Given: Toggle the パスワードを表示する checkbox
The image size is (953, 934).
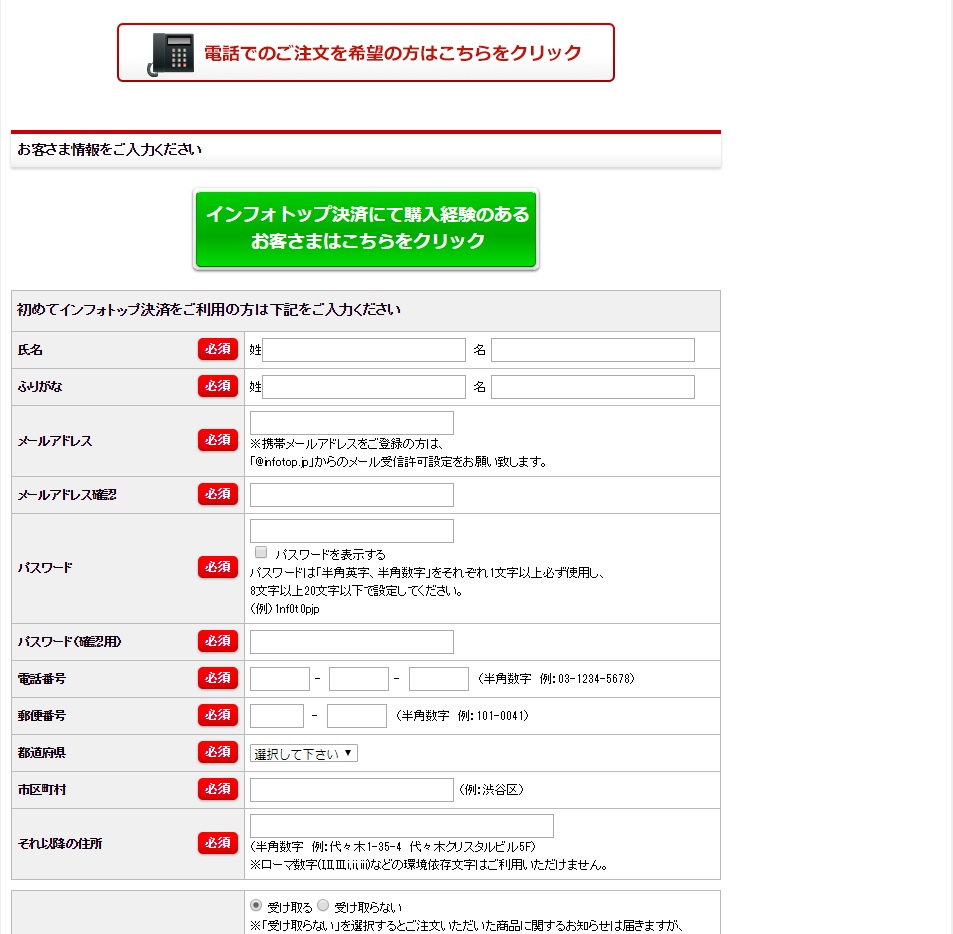Looking at the screenshot, I should [x=261, y=552].
